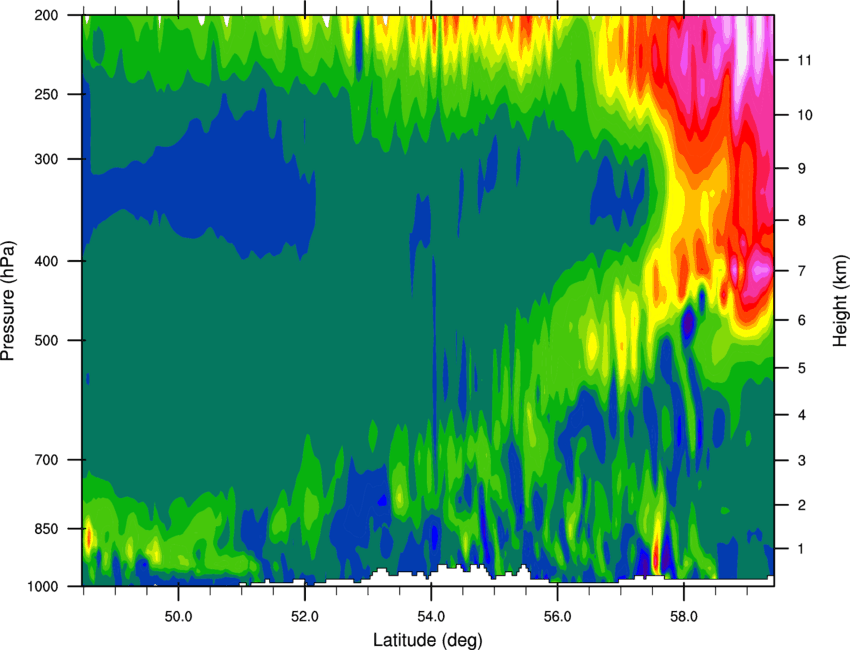Select the 500 pressure tick label
The width and height of the screenshot is (850, 650).
(x=46, y=340)
